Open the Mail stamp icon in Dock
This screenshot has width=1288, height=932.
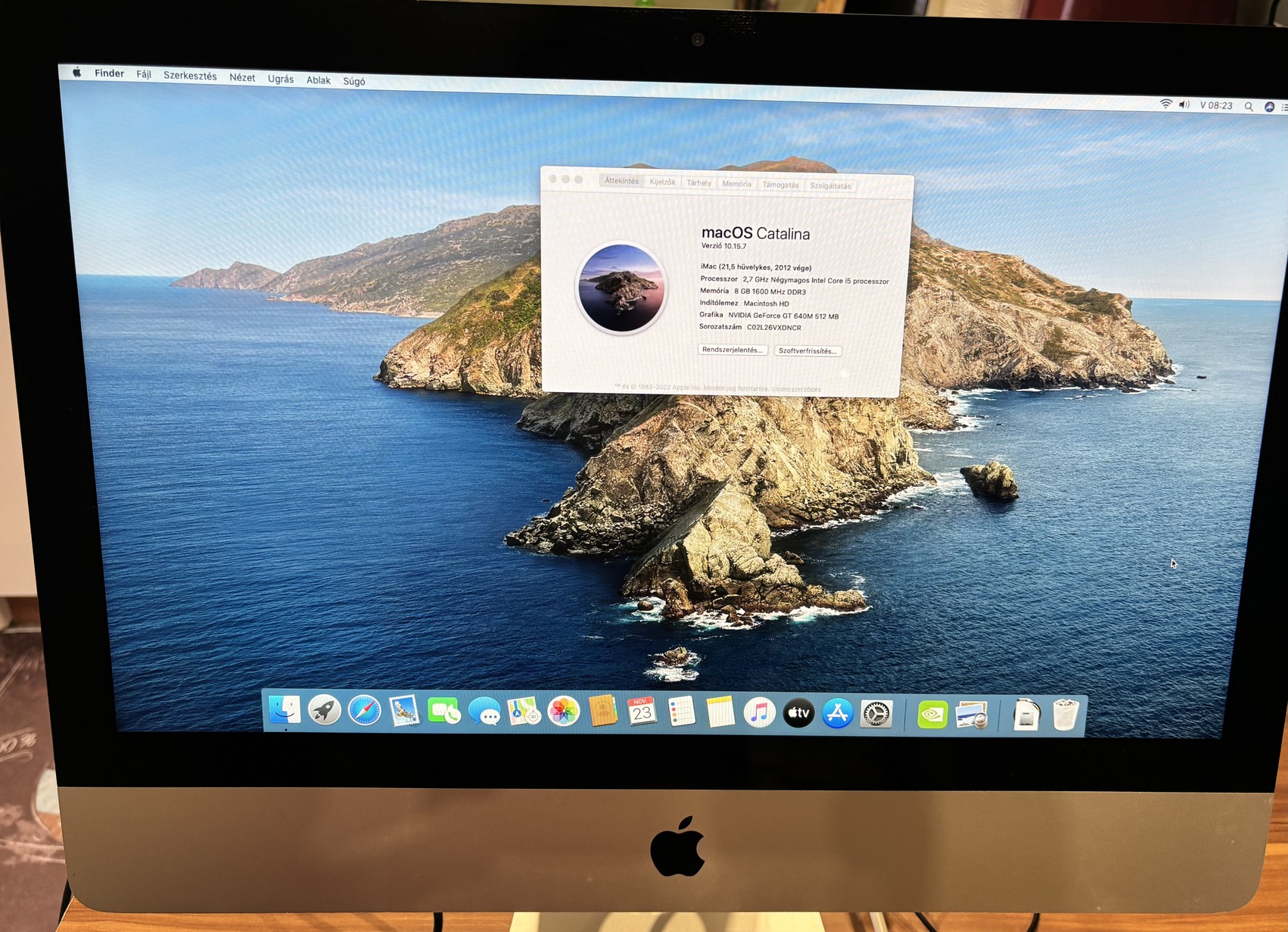pos(404,711)
